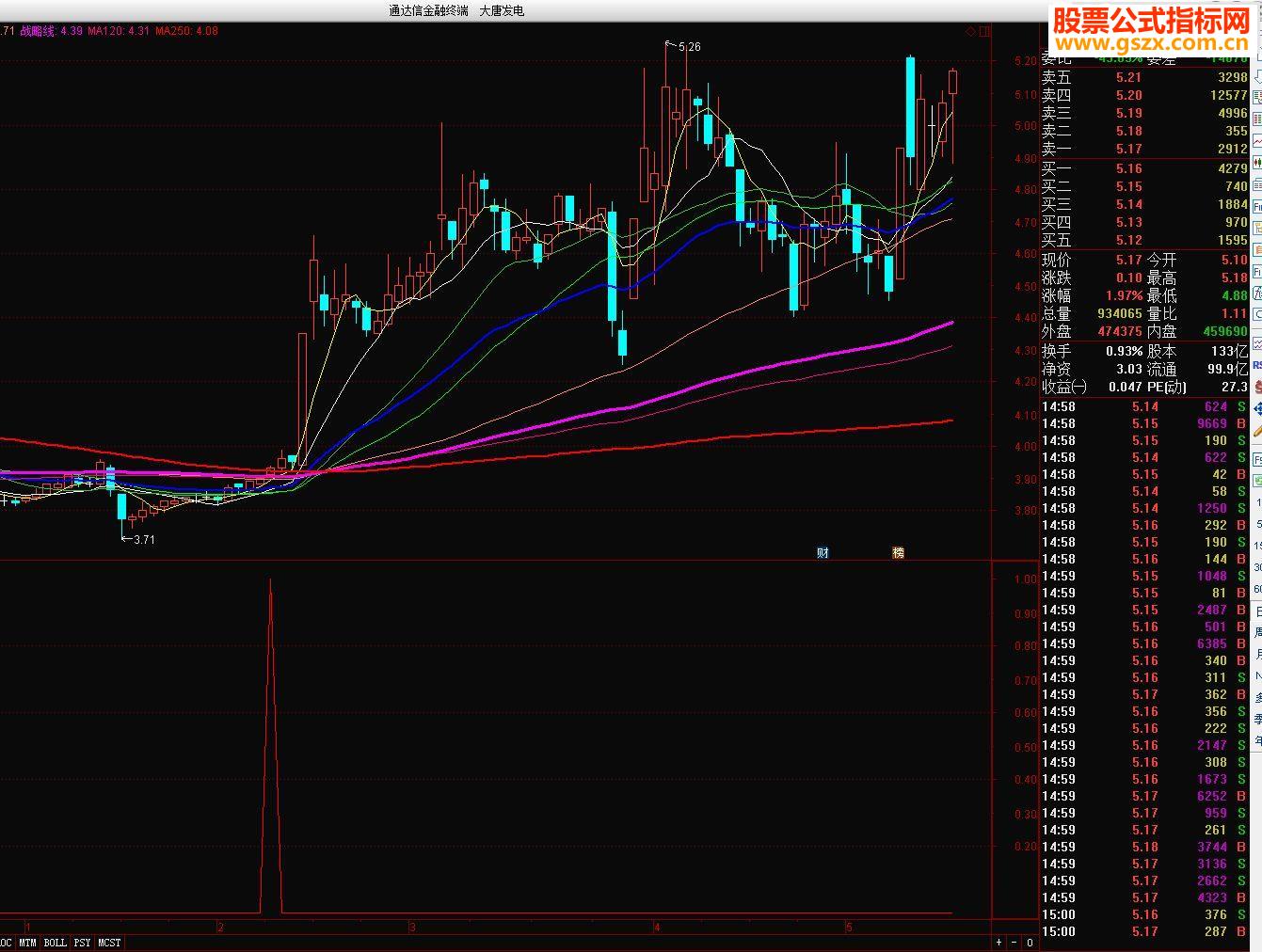The width and height of the screenshot is (1262, 952).
Task: Click the 内盘 459690 value
Action: (x=1225, y=331)
